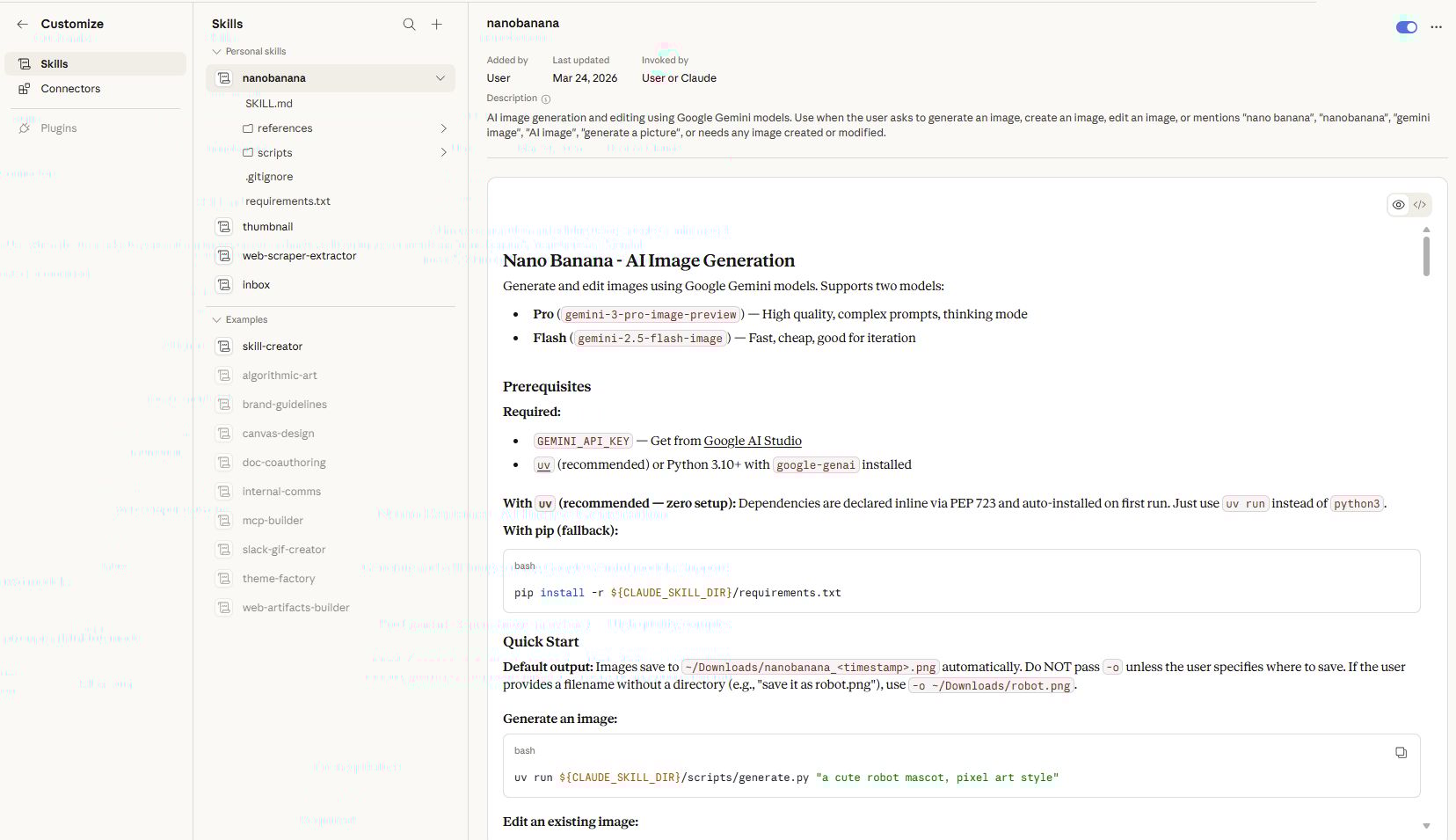Copy the generate image bash command

click(1401, 752)
